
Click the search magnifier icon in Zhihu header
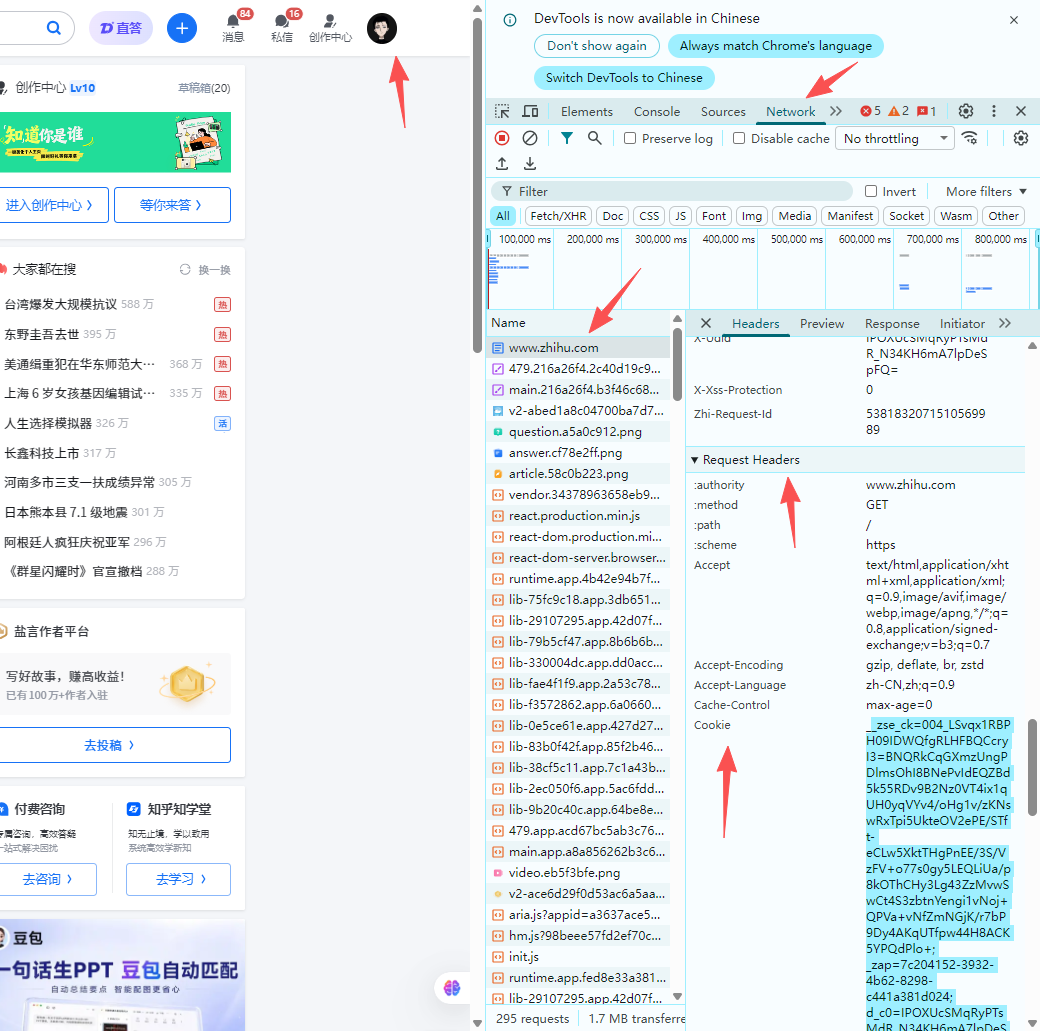pyautogui.click(x=54, y=28)
